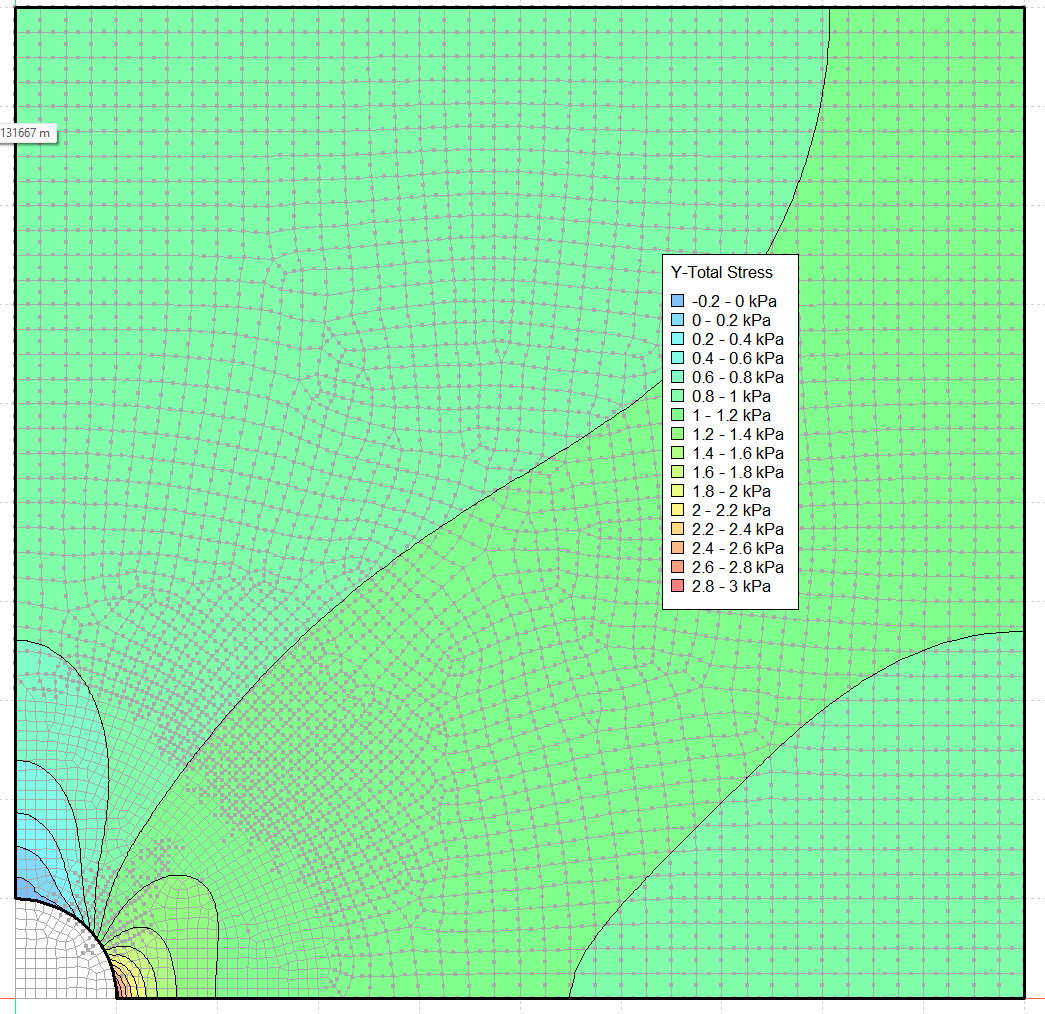Viewport: 1045px width, 1014px height.
Task: Click the 2.8 - 3 kPa red swatch
Action: pos(677,586)
